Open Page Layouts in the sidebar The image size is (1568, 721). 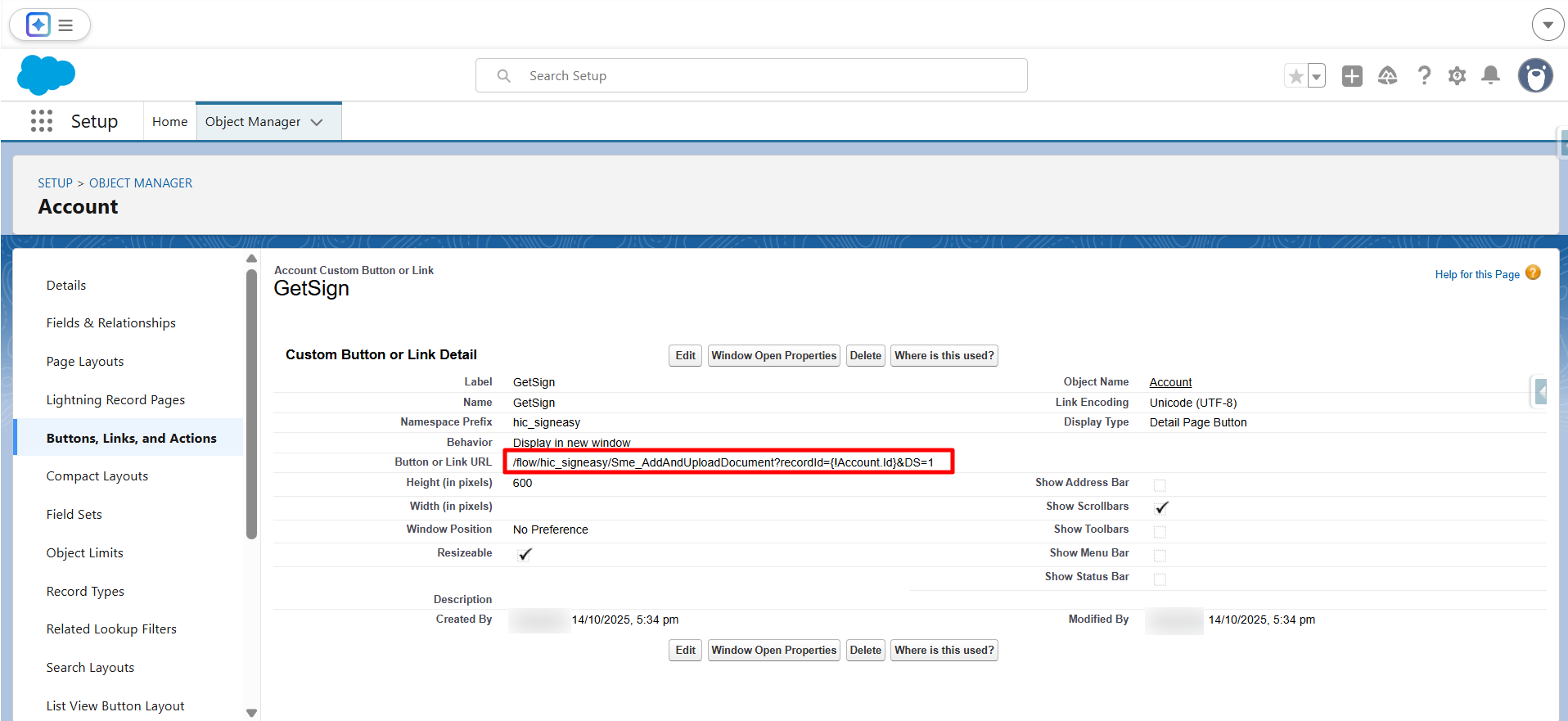point(85,362)
